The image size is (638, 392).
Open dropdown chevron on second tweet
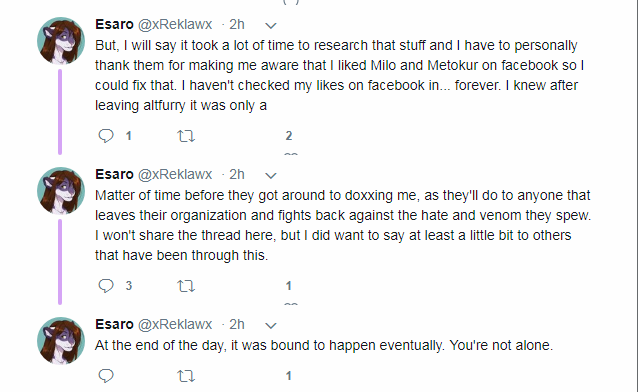(271, 176)
